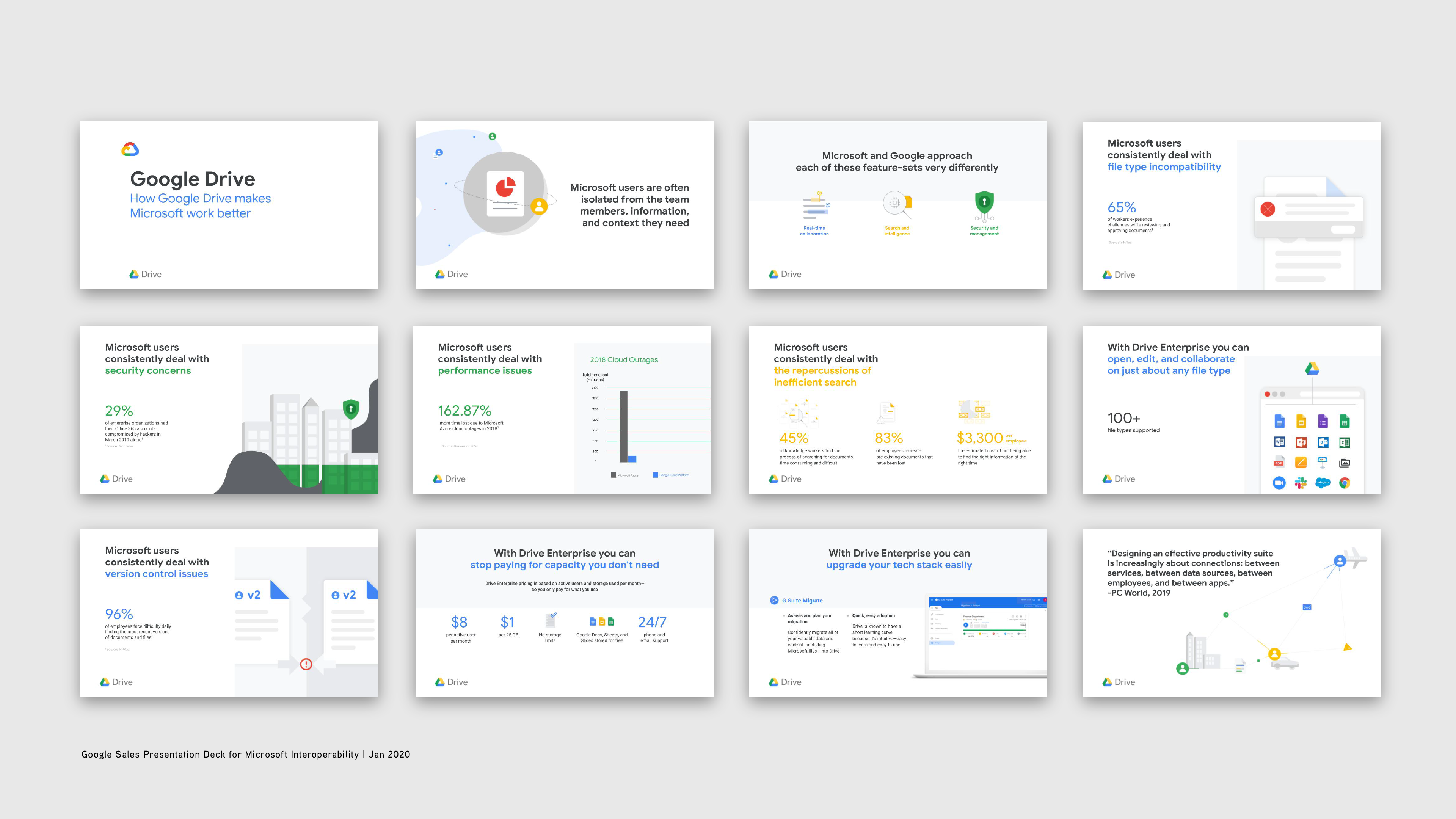Open the 'version control issues' slide

click(229, 613)
